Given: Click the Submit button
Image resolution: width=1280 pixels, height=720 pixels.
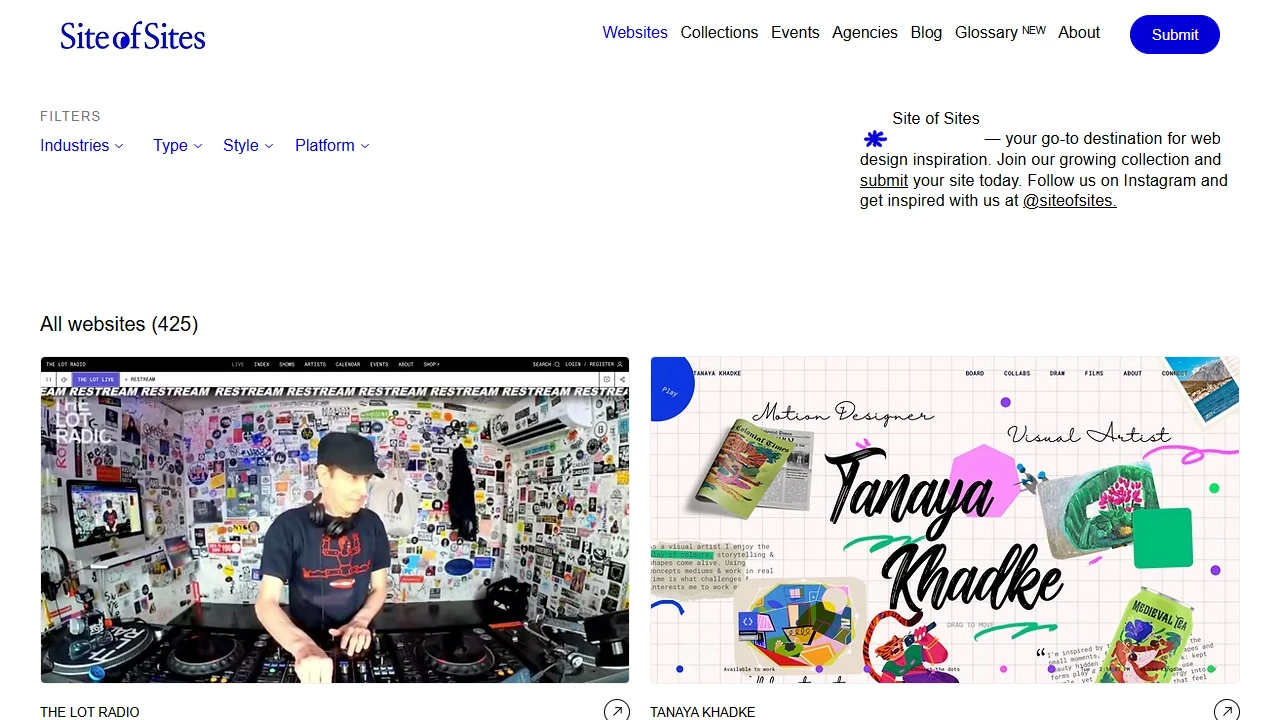Looking at the screenshot, I should tap(1174, 34).
